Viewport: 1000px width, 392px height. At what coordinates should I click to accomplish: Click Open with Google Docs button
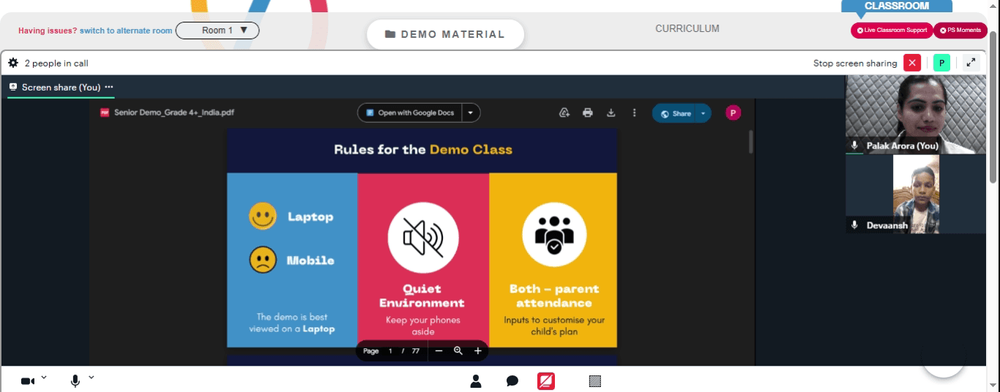tap(409, 113)
